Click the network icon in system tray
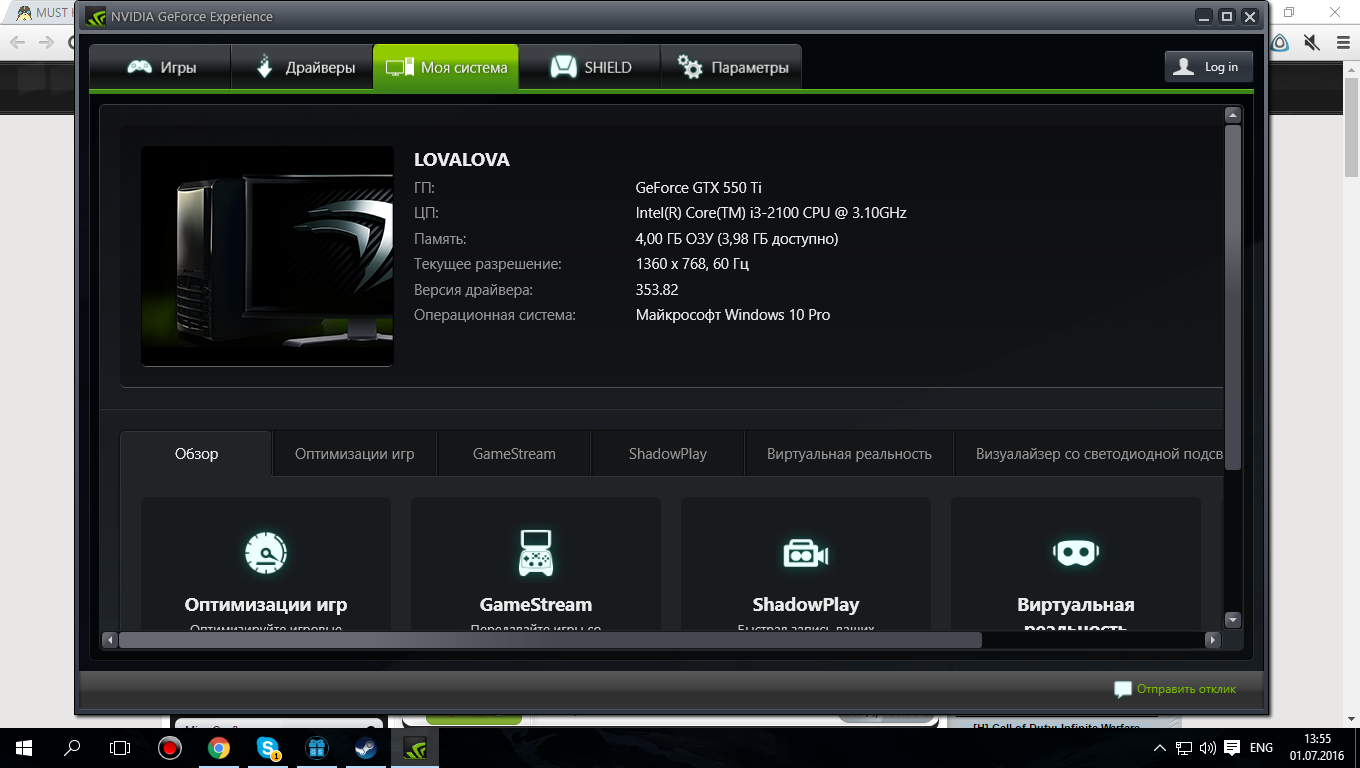 tap(1184, 748)
